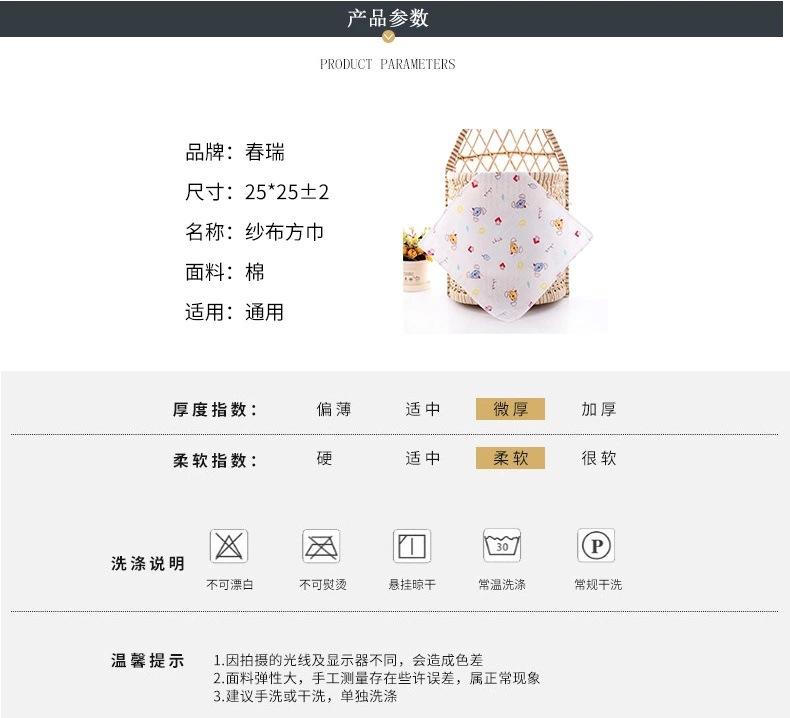Select 适中 in the thickness row
790x718 pixels.
[x=422, y=409]
